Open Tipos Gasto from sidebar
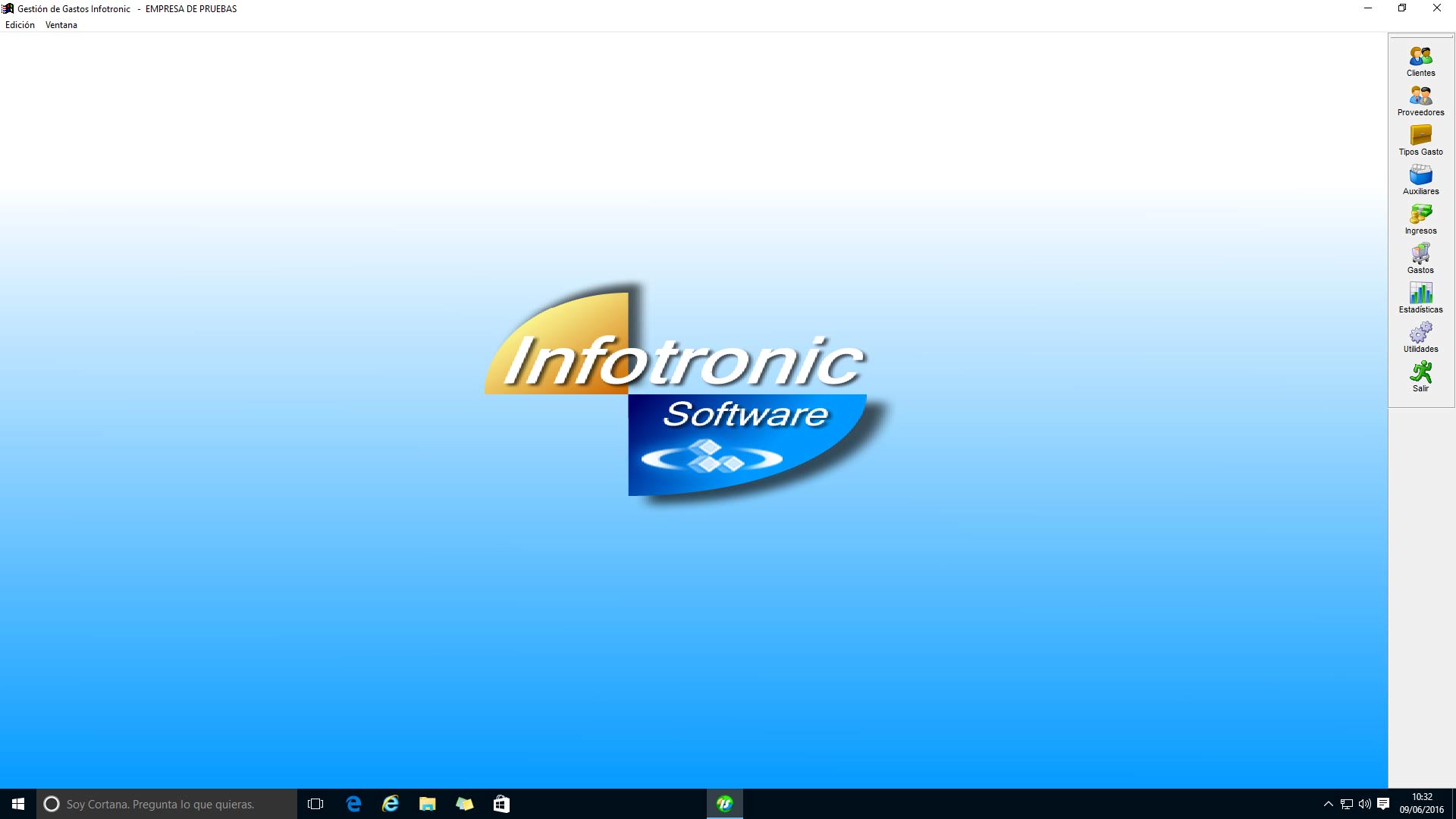 pos(1420,140)
